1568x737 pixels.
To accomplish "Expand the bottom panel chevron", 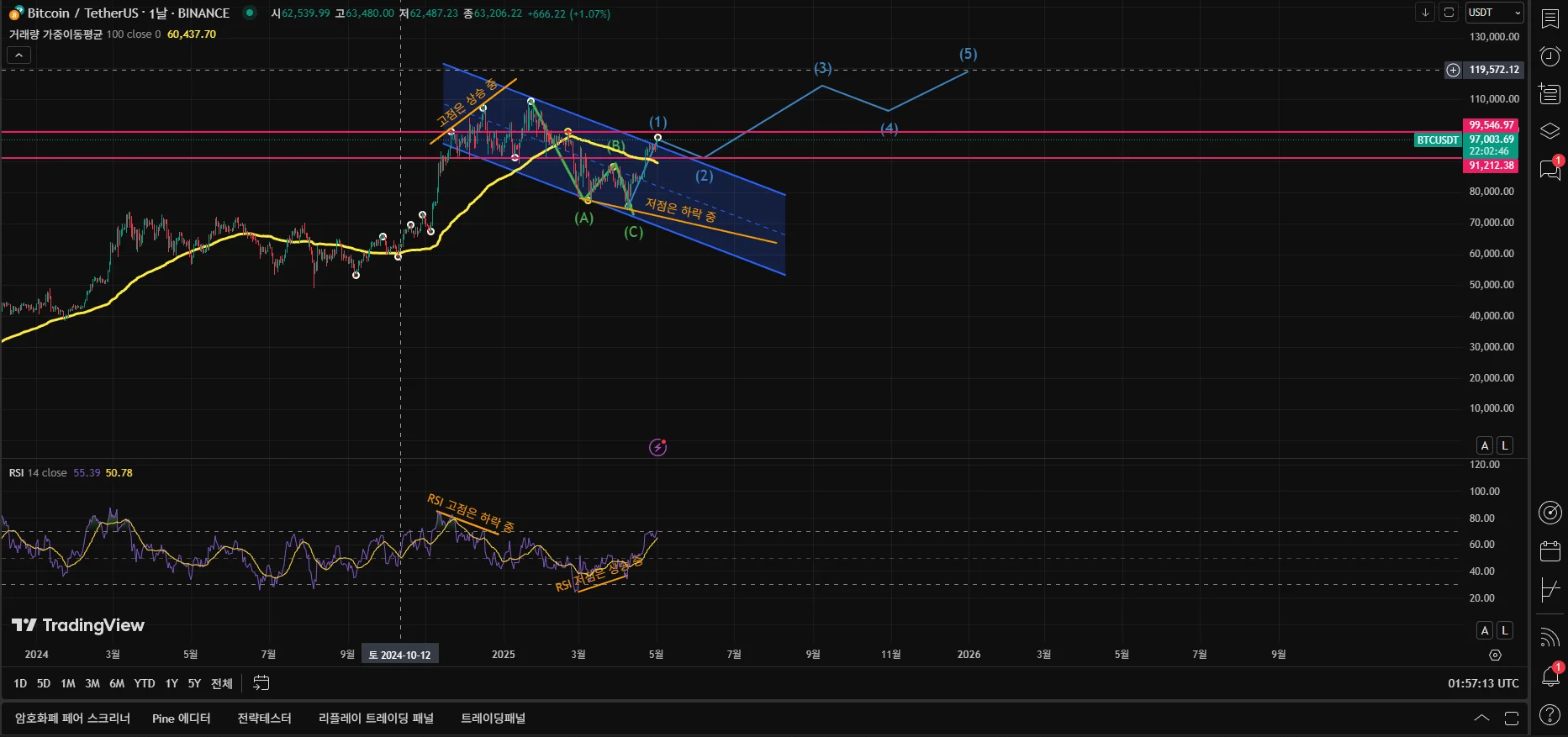I will tap(1481, 719).
